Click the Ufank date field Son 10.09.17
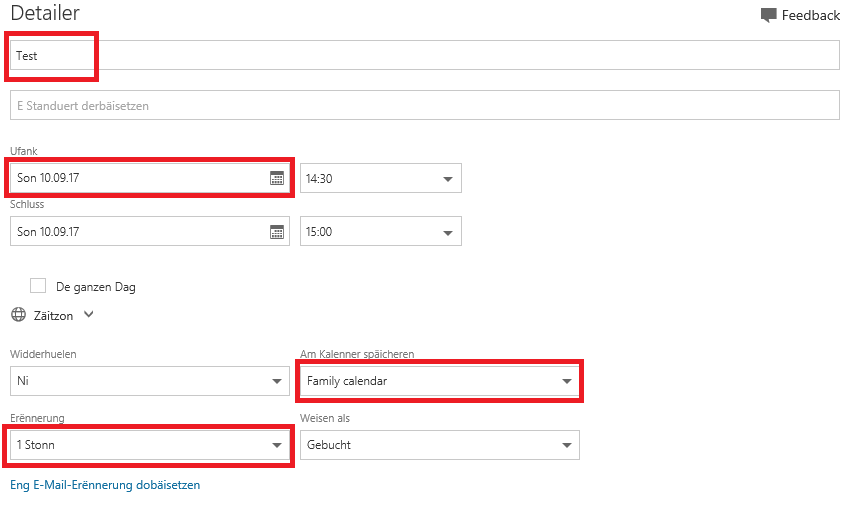This screenshot has width=851, height=505. coord(150,178)
